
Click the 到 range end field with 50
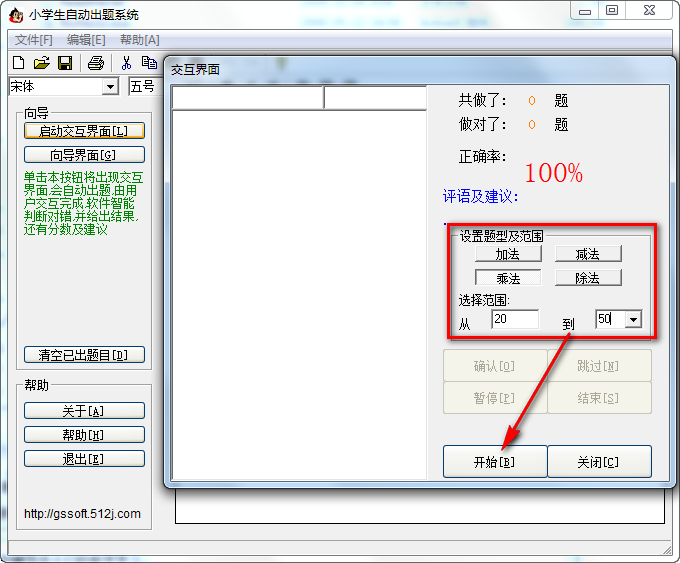(x=611, y=319)
